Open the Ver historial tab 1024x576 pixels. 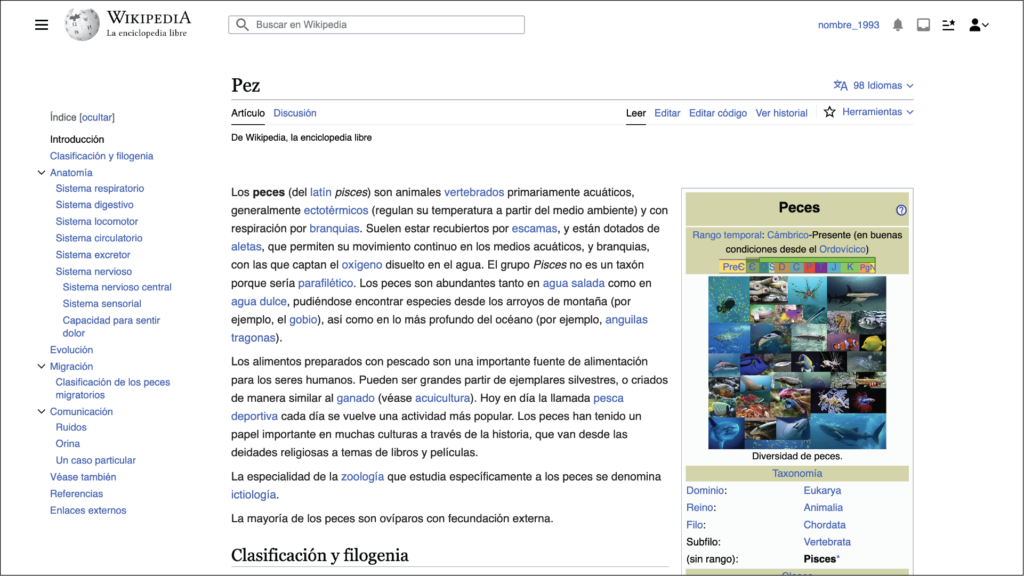(781, 113)
